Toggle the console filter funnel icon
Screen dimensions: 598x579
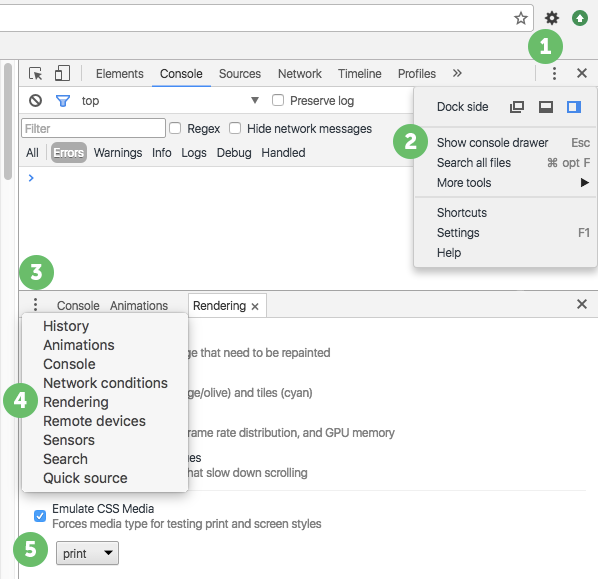[x=63, y=101]
